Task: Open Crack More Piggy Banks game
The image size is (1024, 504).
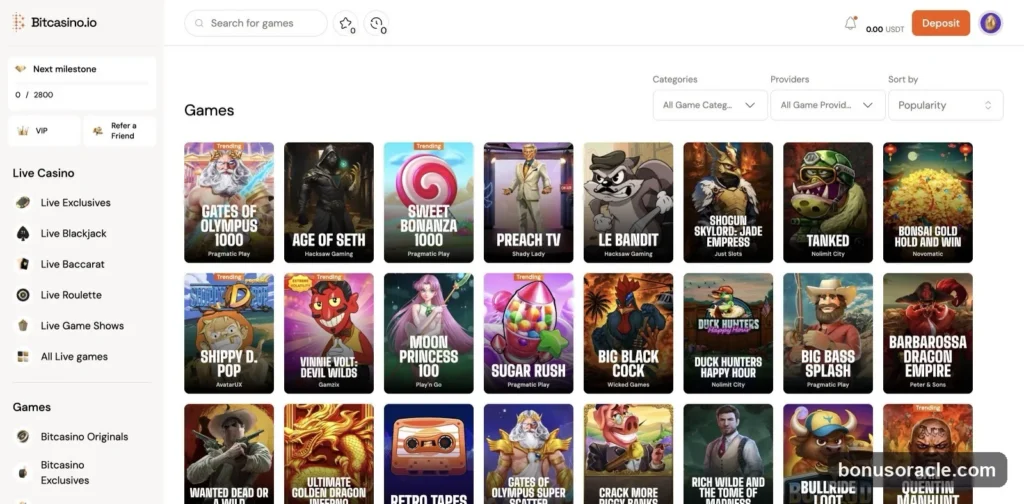Action: point(628,454)
